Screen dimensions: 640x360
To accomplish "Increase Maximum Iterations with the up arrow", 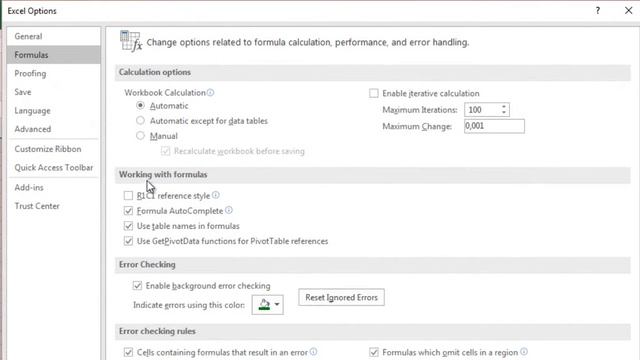I will click(x=504, y=107).
